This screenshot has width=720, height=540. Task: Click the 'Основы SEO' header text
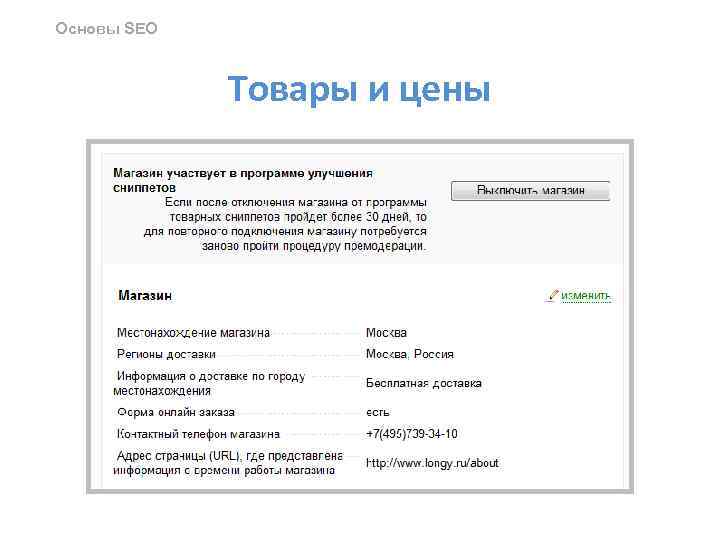coord(107,28)
